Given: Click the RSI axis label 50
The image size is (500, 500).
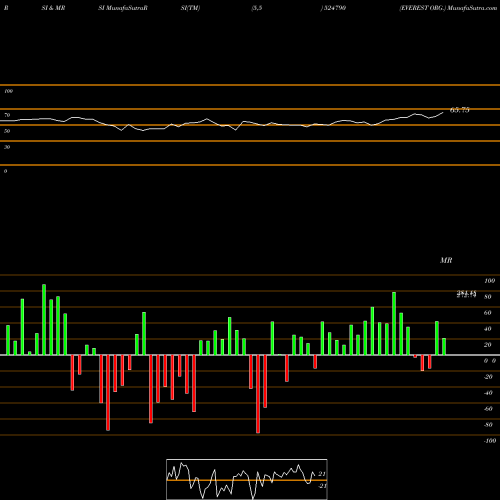Looking at the screenshot, I should tap(7, 131).
